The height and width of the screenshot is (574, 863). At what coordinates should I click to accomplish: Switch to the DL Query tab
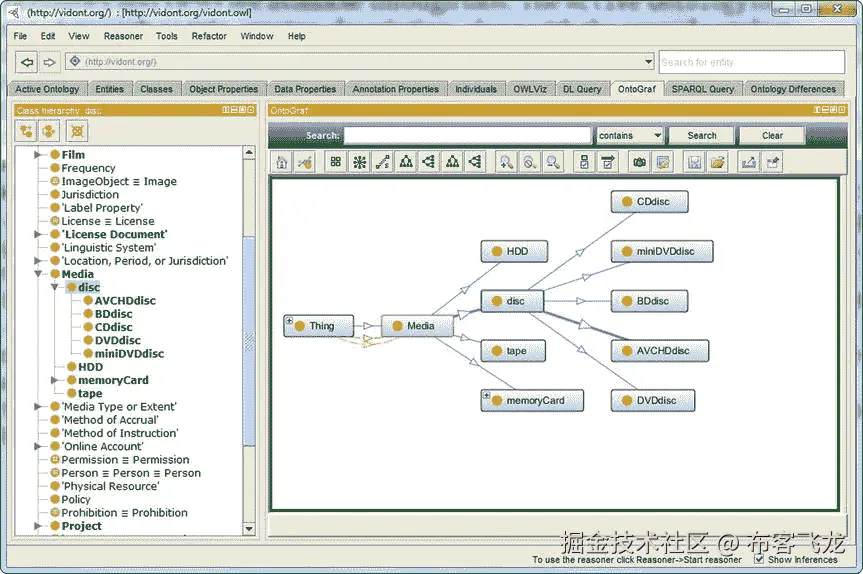(582, 89)
